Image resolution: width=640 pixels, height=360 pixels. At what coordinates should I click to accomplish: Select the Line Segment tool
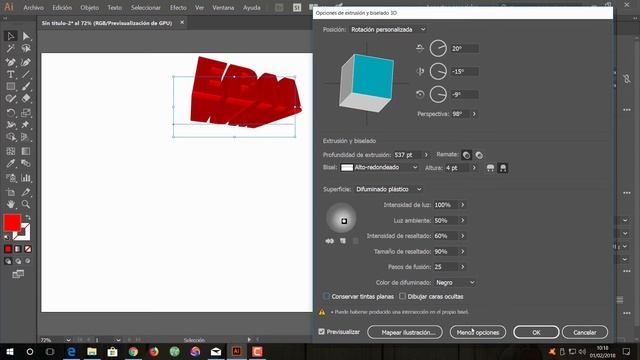(x=26, y=74)
